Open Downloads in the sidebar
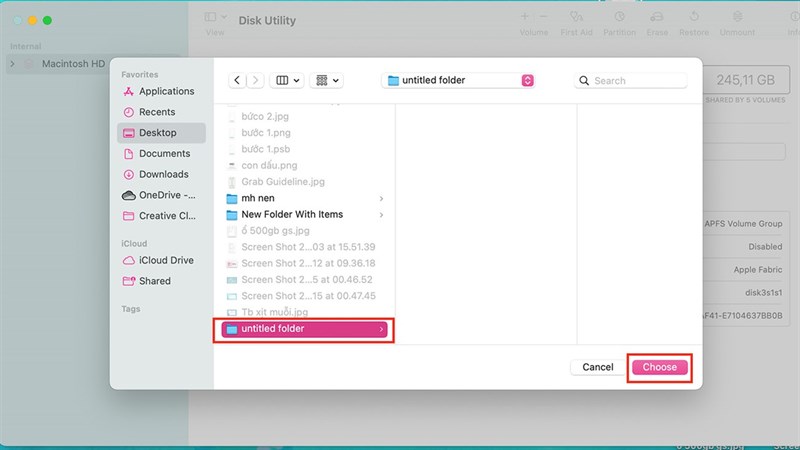The width and height of the screenshot is (800, 450). (x=161, y=174)
